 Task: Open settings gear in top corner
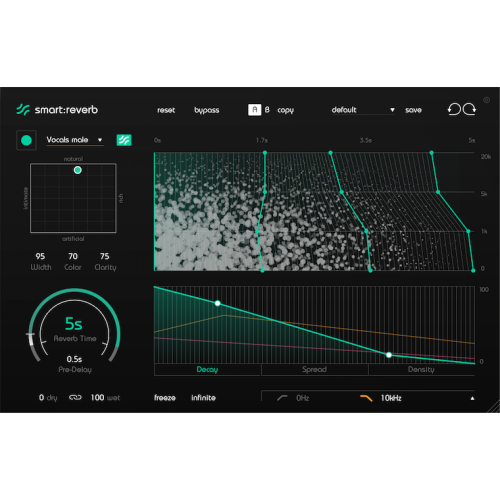(x=486, y=100)
